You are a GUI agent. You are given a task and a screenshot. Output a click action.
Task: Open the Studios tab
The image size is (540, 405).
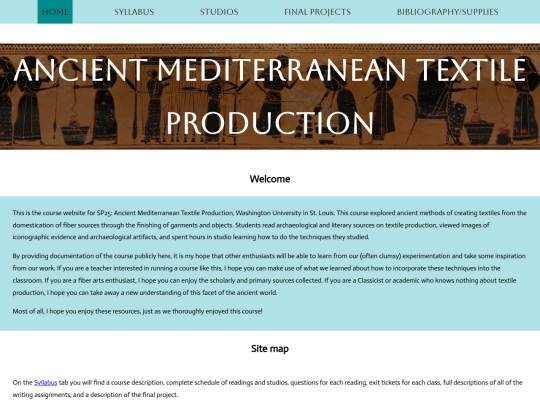(219, 12)
